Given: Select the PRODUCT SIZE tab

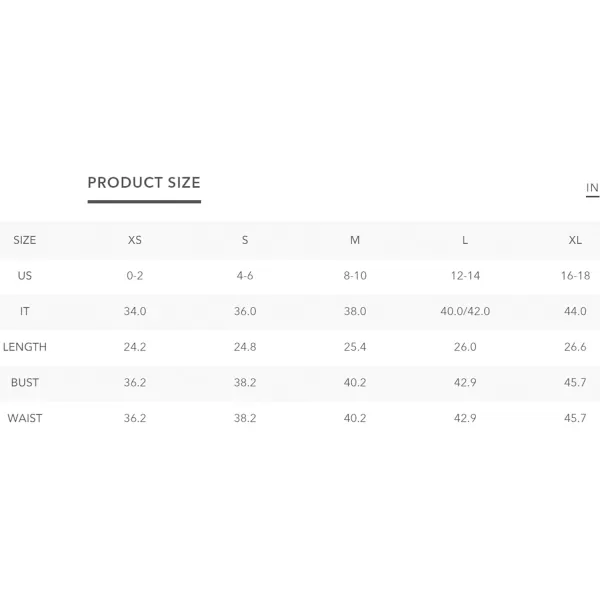Looking at the screenshot, I should point(144,183).
